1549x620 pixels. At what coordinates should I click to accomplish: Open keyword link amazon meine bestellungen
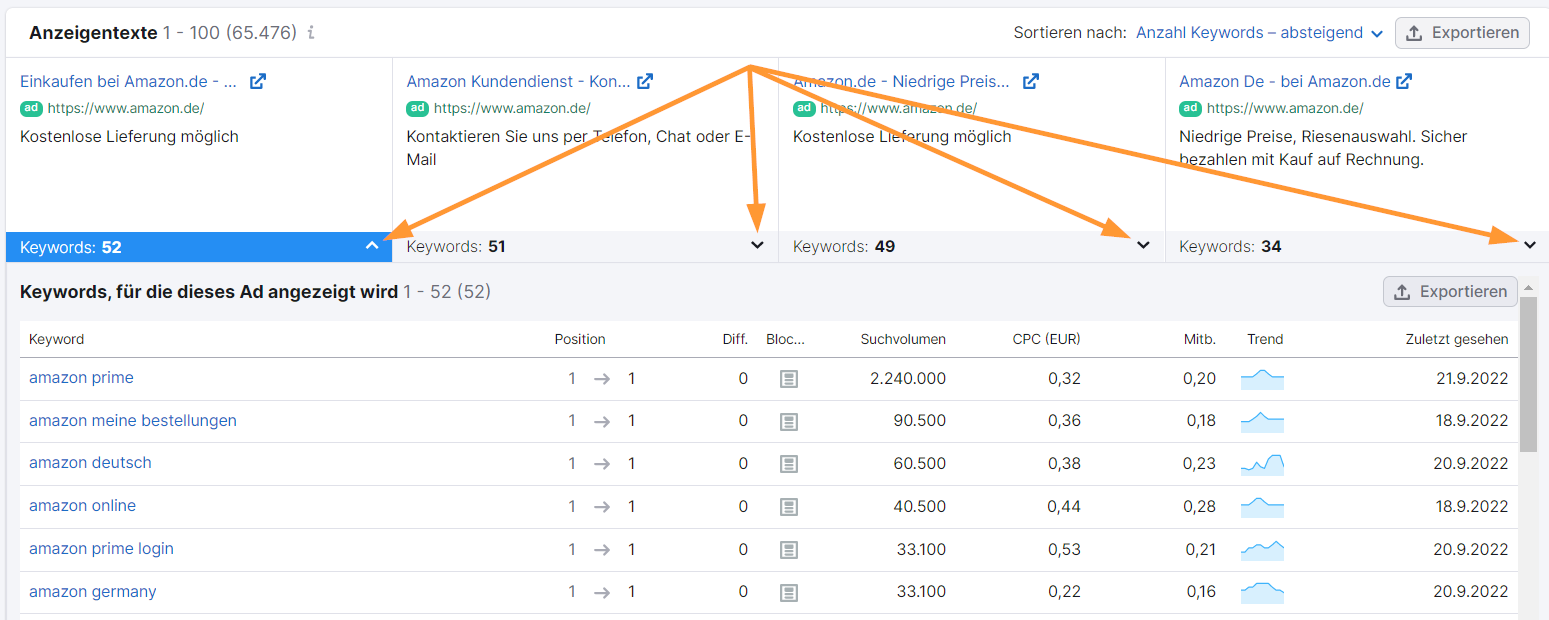click(133, 421)
